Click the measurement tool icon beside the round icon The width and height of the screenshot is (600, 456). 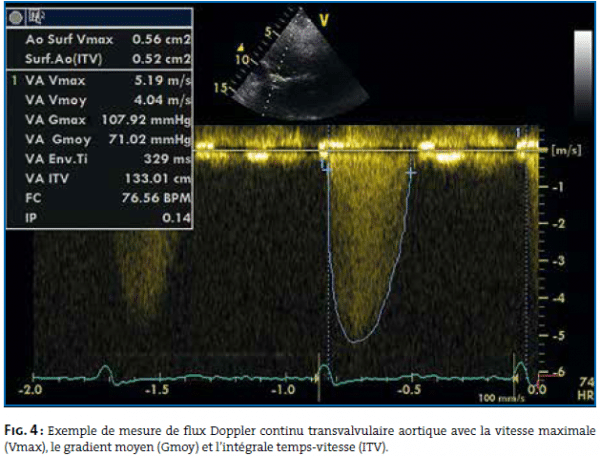[x=35, y=17]
